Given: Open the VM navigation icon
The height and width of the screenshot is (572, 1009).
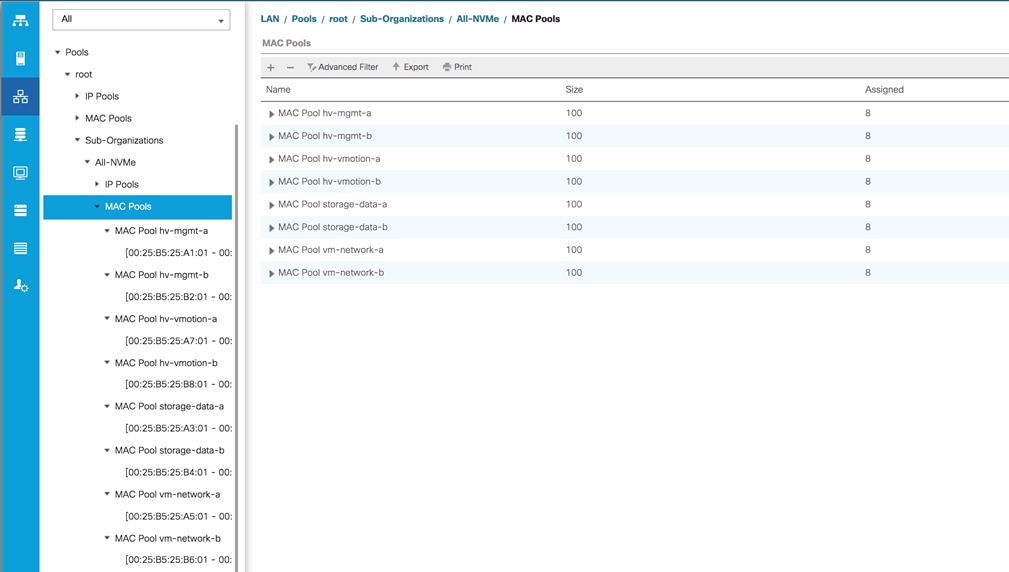Looking at the screenshot, I should 20,172.
